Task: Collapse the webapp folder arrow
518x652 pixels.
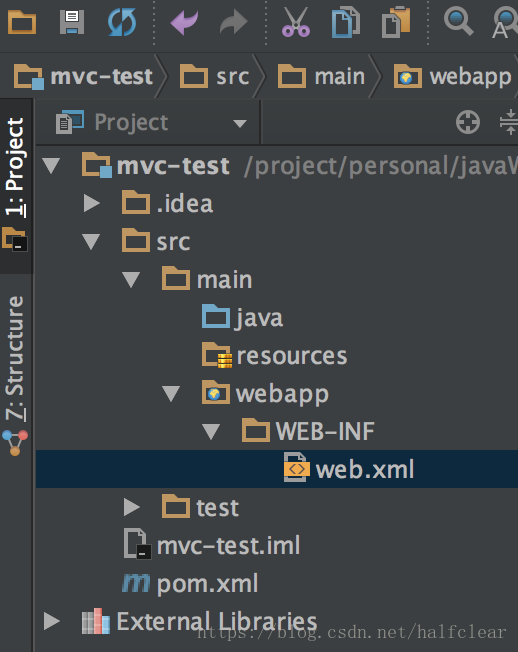Action: tap(171, 394)
